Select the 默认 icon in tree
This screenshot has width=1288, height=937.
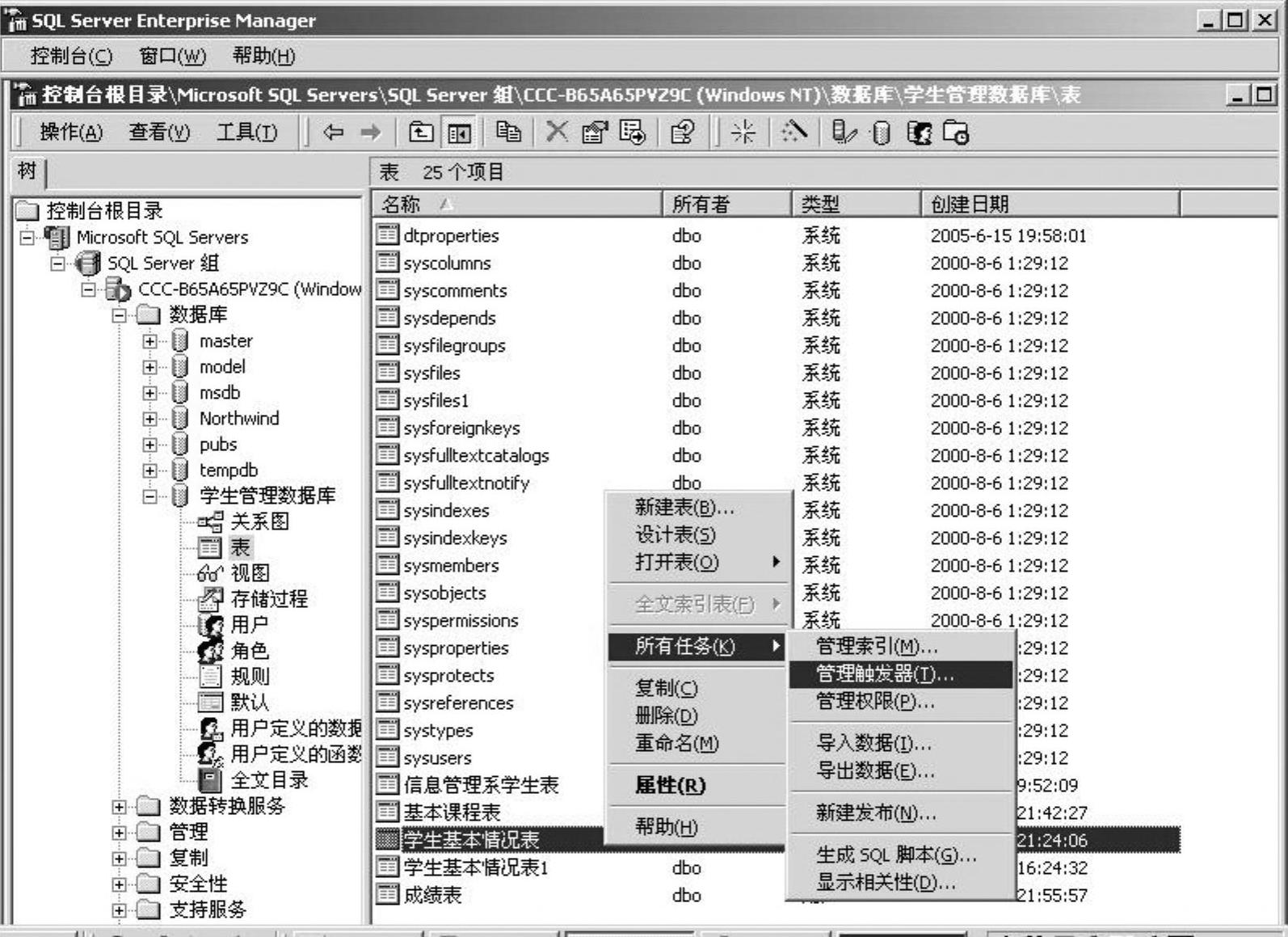click(x=211, y=703)
